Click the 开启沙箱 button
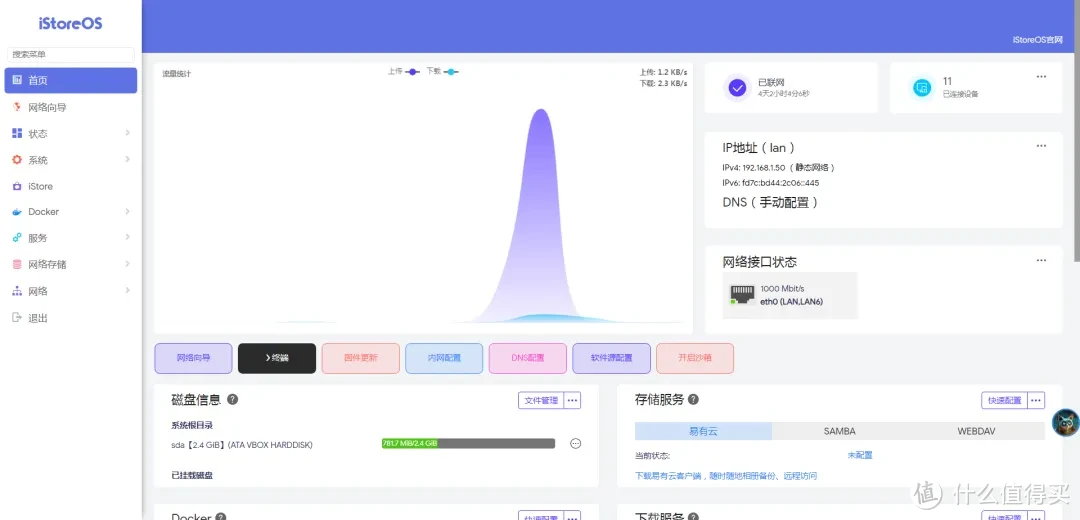 coord(695,358)
